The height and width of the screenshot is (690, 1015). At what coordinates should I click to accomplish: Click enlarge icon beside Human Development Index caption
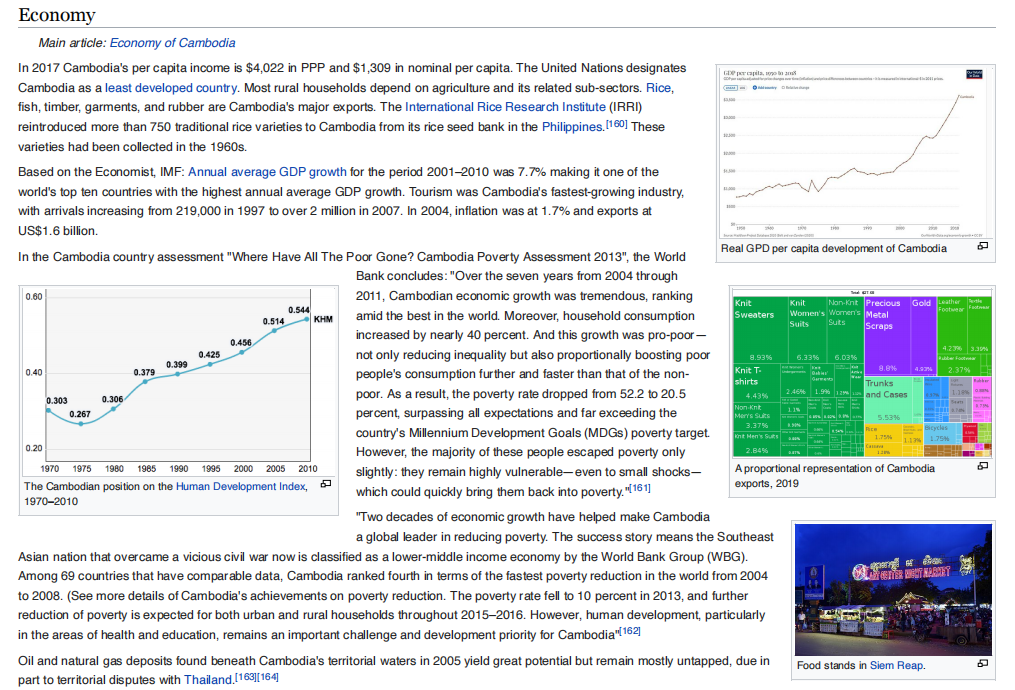[326, 484]
